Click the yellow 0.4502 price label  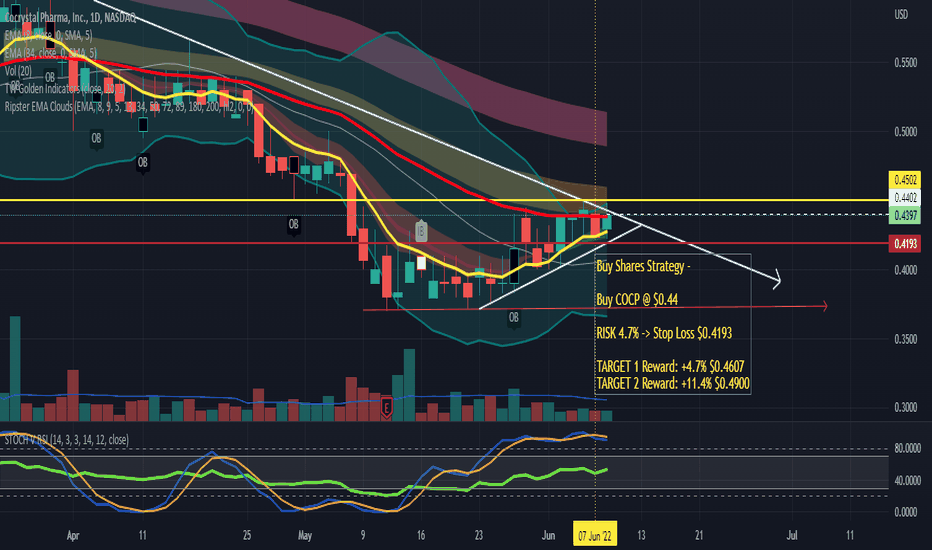click(x=905, y=180)
